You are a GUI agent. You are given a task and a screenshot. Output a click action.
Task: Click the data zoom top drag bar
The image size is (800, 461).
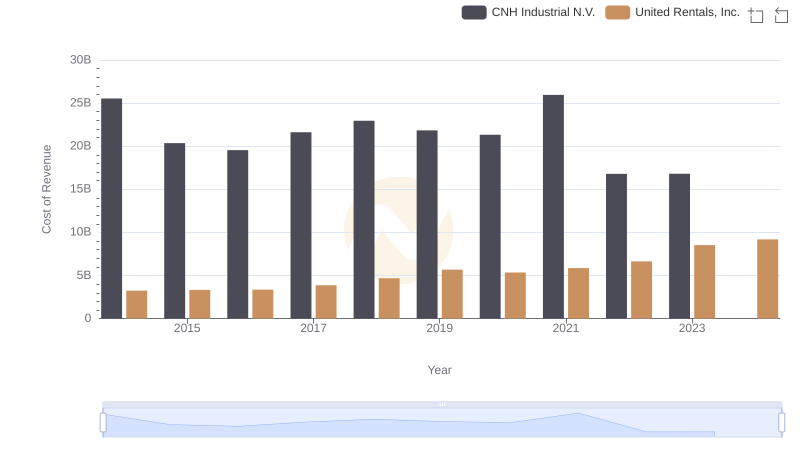[442, 404]
